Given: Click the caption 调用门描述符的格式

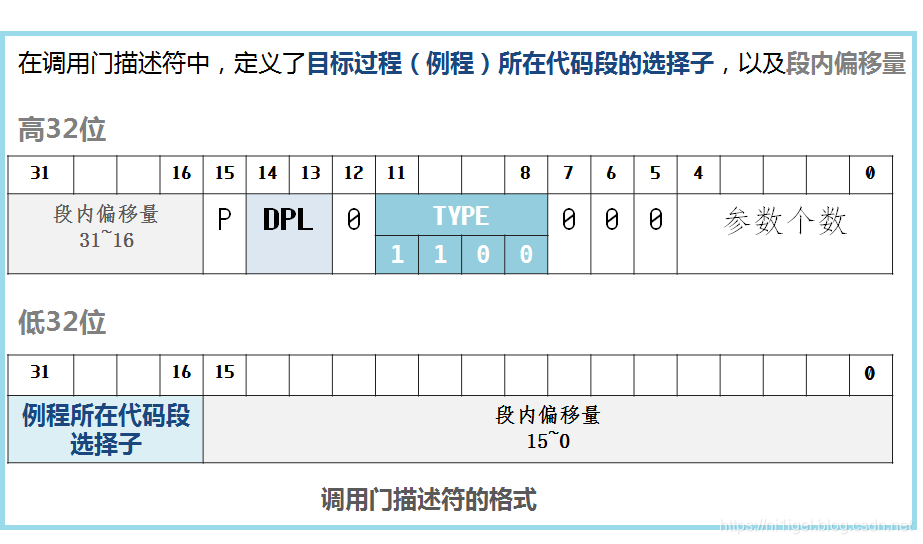Looking at the screenshot, I should 429,499.
